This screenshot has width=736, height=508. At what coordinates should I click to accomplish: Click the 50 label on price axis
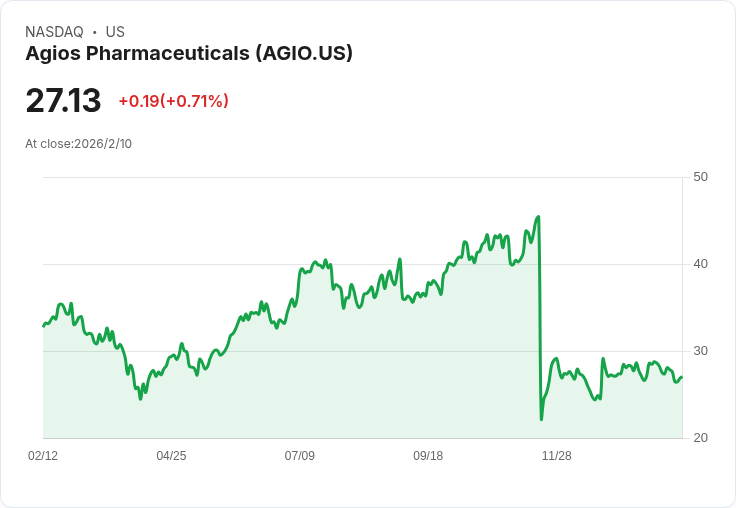tap(700, 177)
